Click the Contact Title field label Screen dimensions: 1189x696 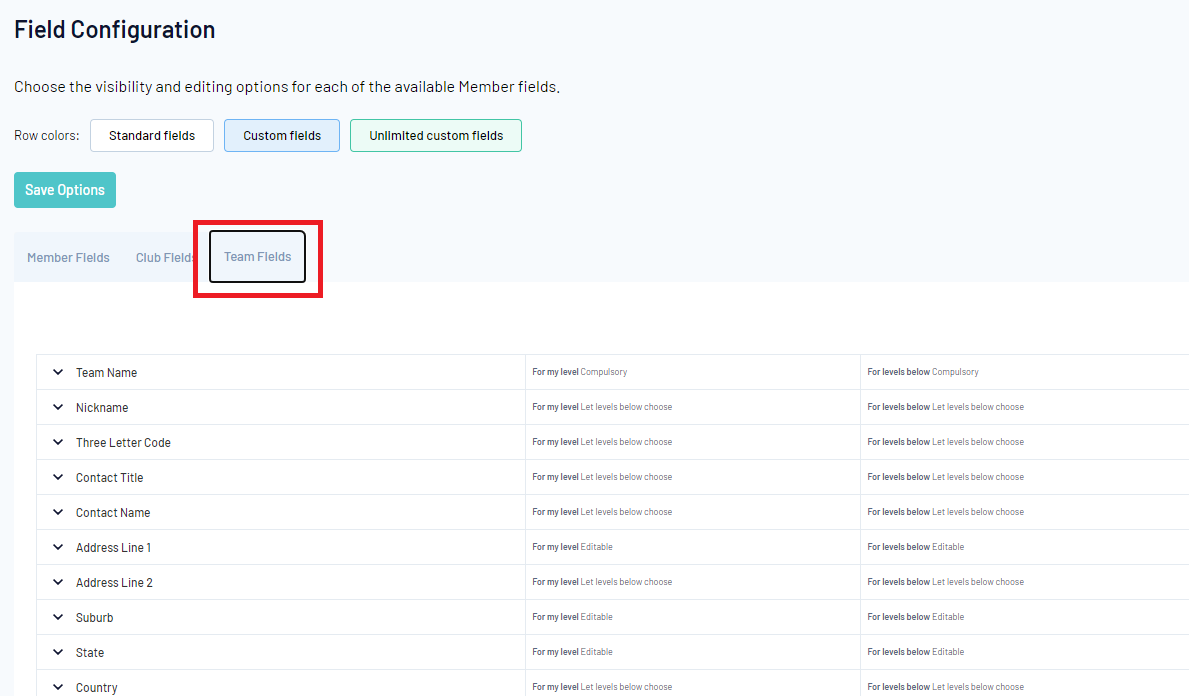click(109, 477)
